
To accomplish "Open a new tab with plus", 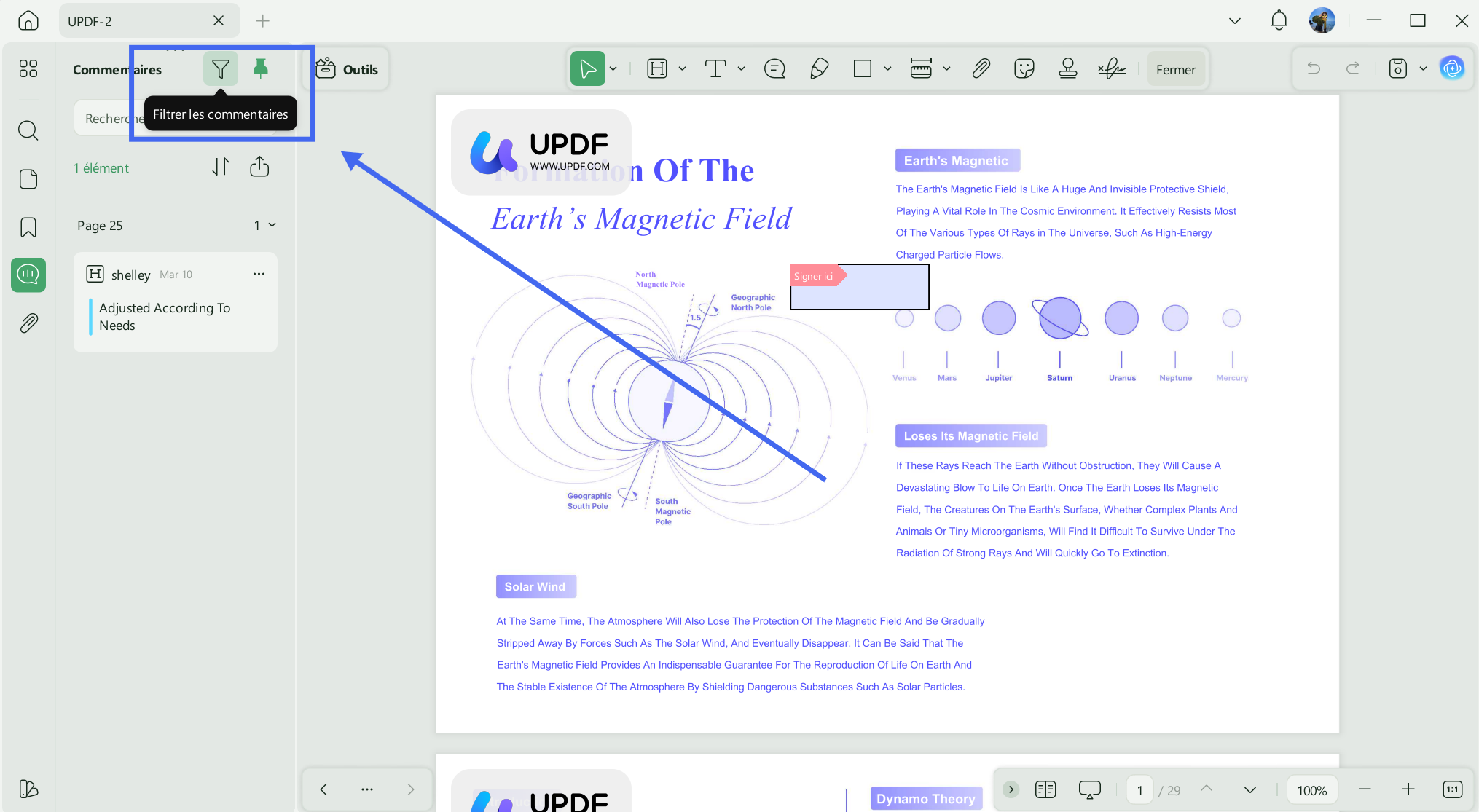I will coord(262,21).
